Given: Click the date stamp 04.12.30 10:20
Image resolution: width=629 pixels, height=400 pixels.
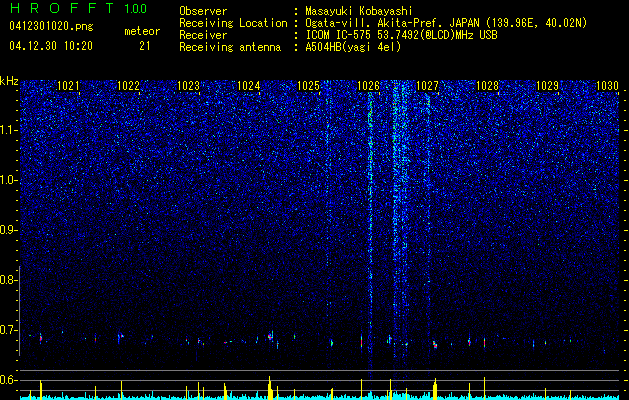Looking at the screenshot, I should point(51,46).
